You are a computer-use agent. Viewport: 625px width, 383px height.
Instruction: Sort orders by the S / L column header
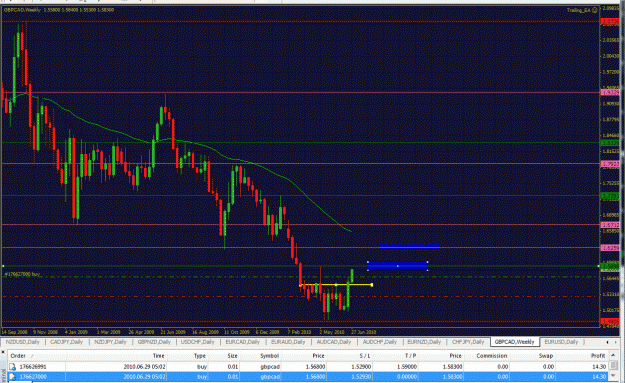tap(364, 356)
